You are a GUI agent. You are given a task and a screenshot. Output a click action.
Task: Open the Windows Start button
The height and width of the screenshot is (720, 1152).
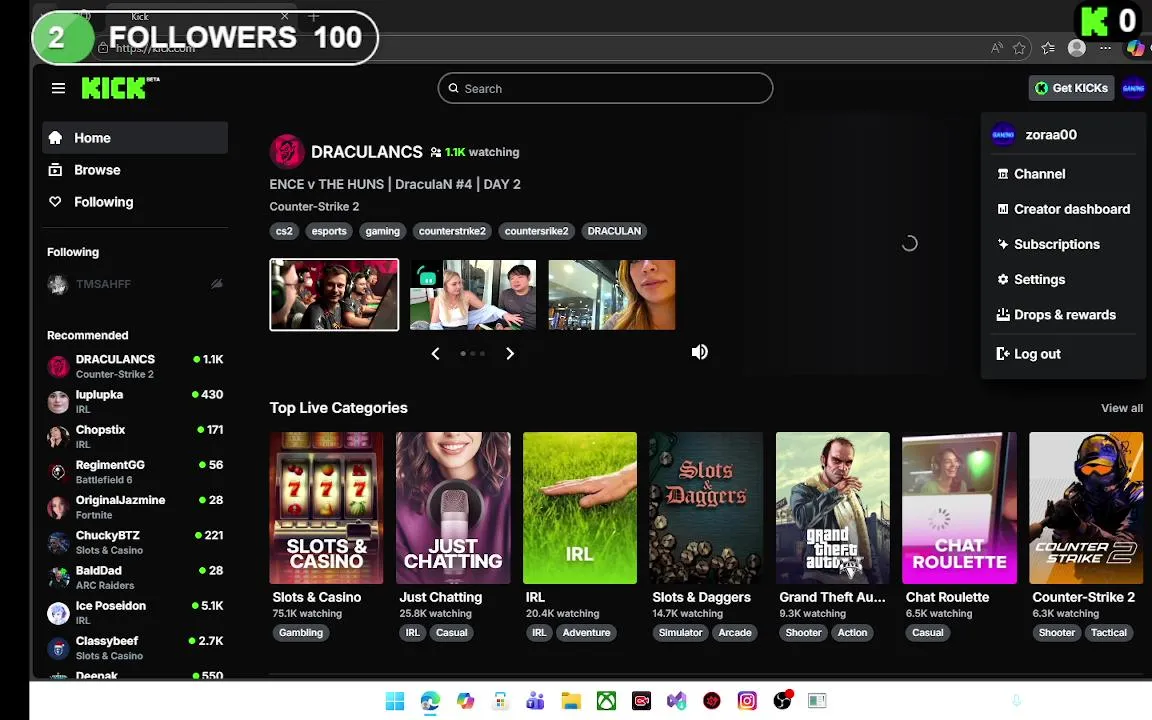[x=395, y=701]
